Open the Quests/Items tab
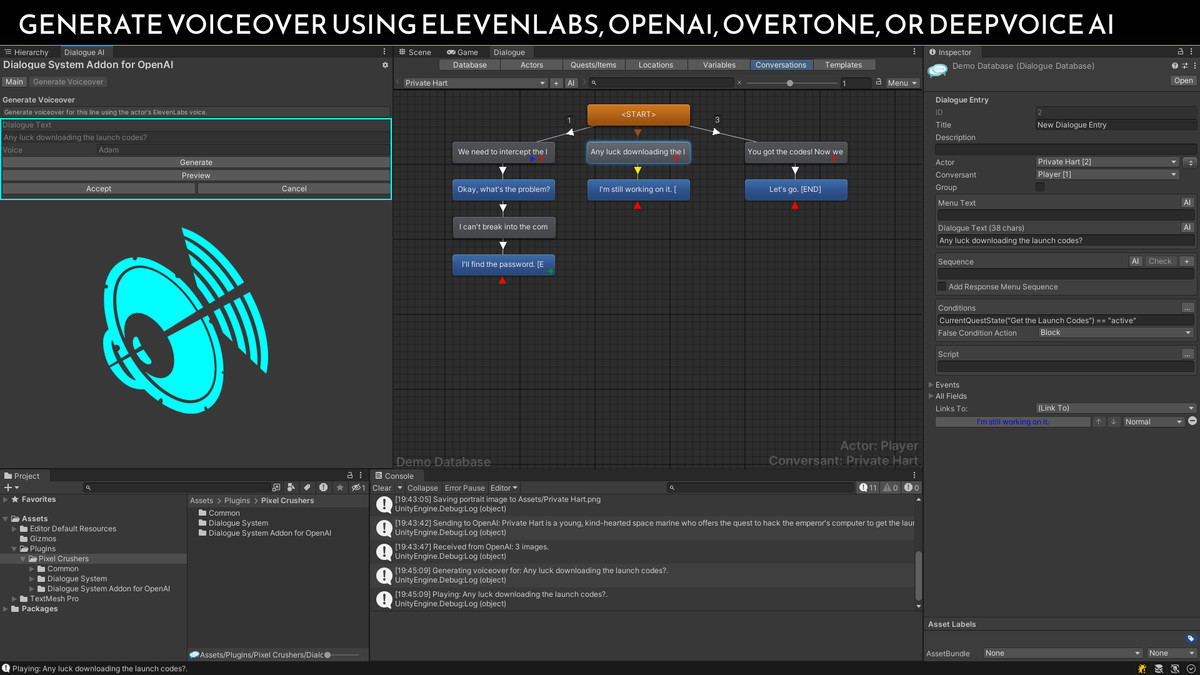 coord(593,65)
